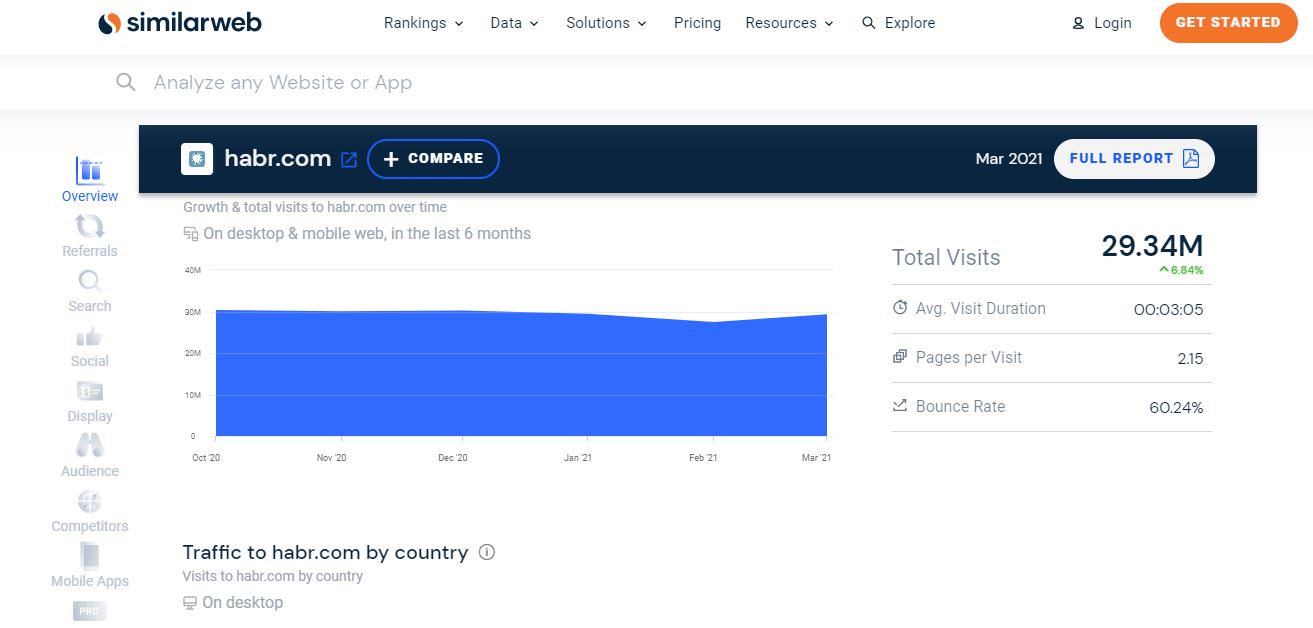Click the Mar '21 point on the chart
The image size is (1313, 628).
click(x=826, y=315)
